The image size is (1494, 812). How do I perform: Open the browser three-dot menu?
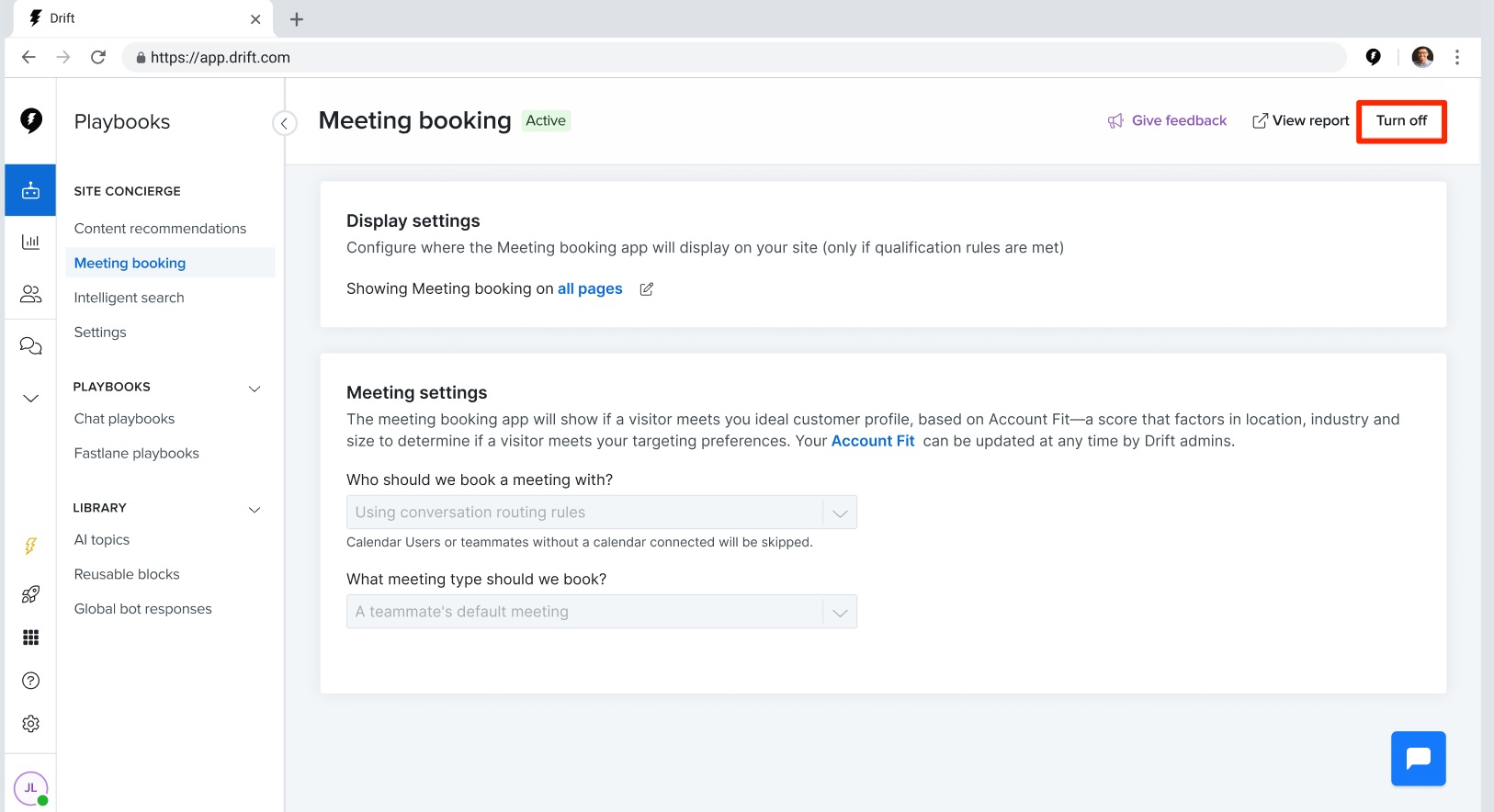1457,57
